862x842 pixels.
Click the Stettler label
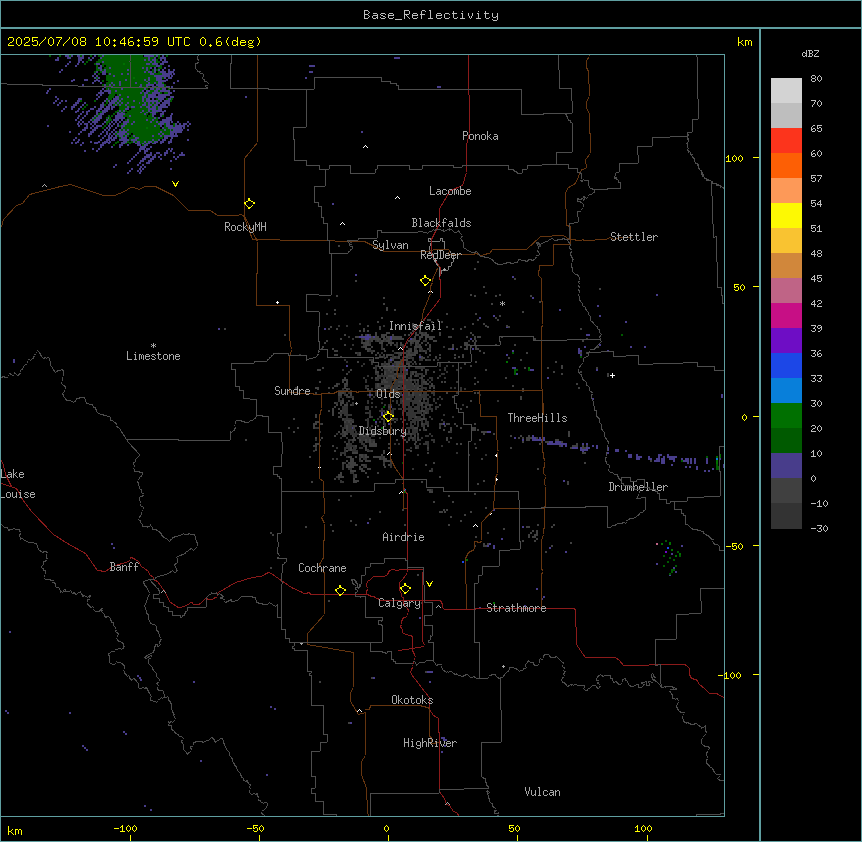point(634,237)
